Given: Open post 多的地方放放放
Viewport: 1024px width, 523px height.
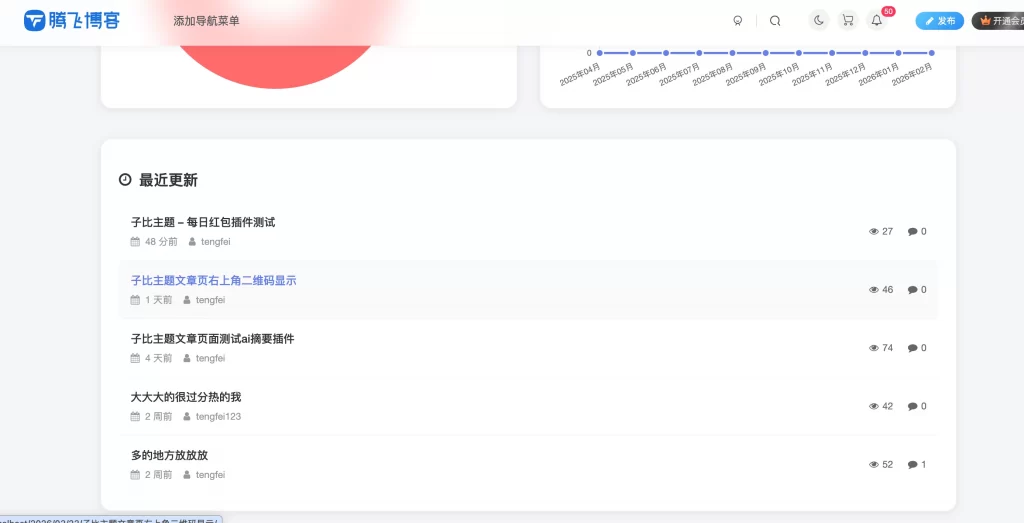Looking at the screenshot, I should [x=169, y=455].
